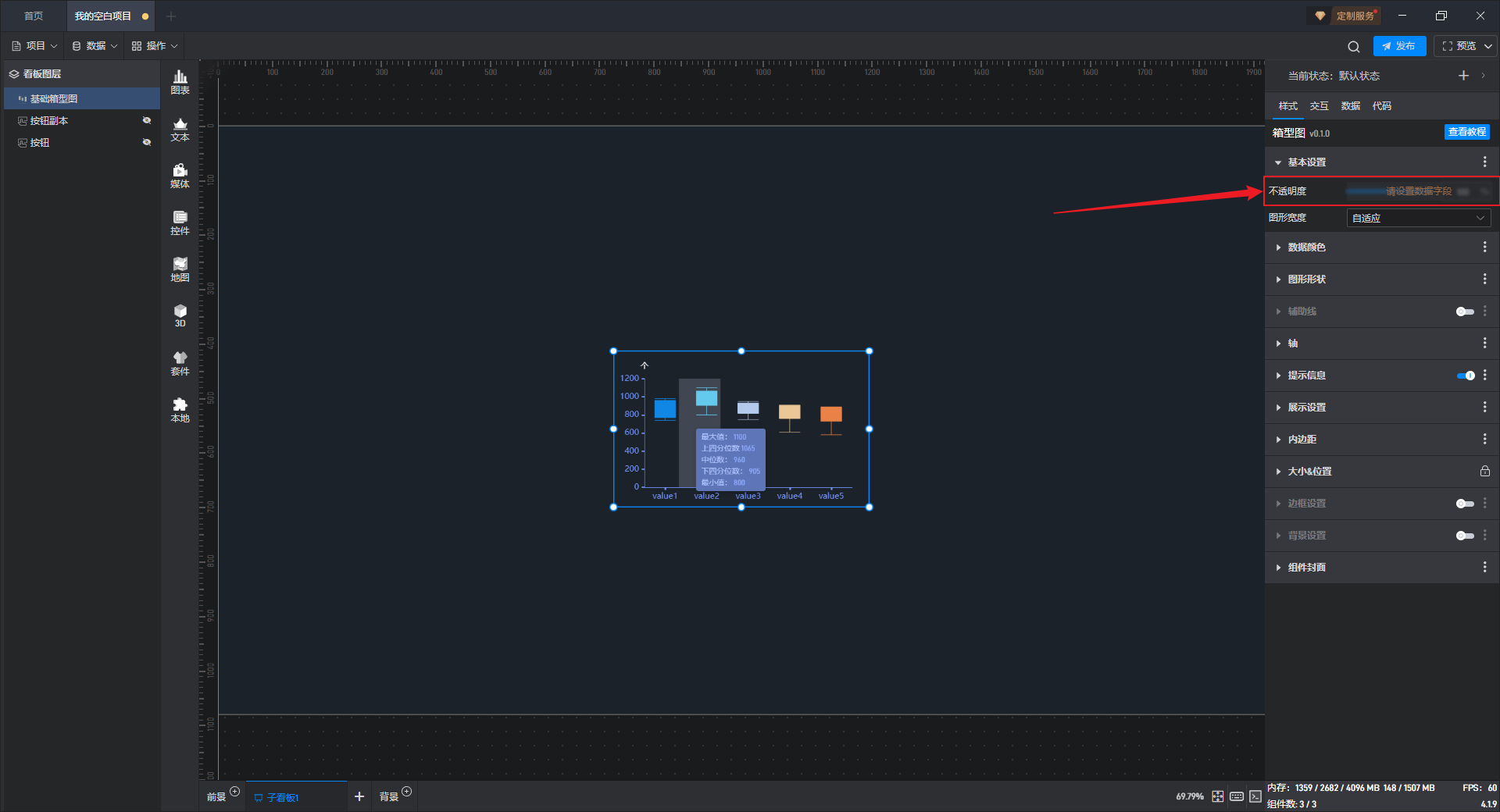Click the search magnifier icon
The image size is (1500, 812).
pos(1354,46)
